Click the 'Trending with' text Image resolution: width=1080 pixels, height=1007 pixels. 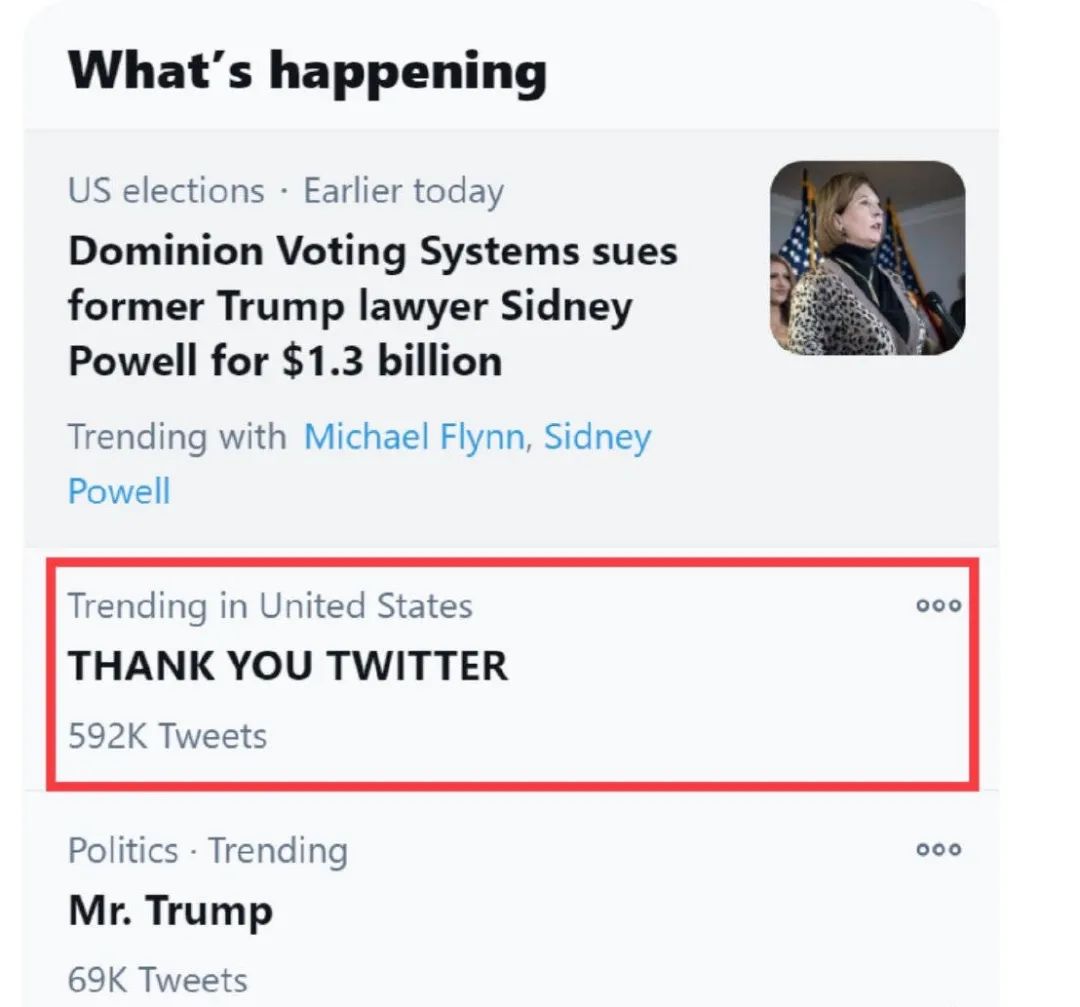pos(176,437)
